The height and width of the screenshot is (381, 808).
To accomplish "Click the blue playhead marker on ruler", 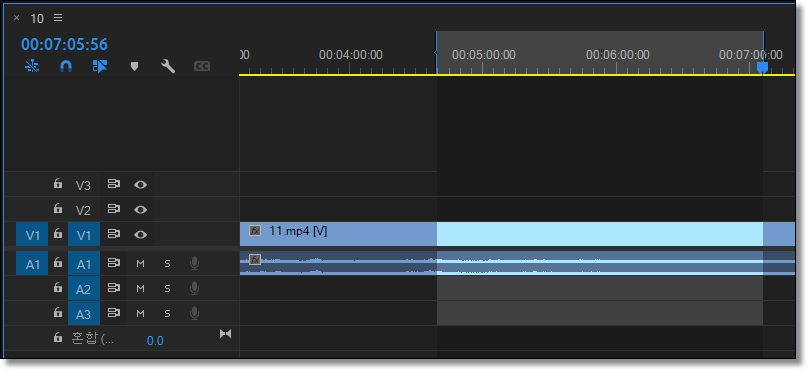I will coord(762,67).
